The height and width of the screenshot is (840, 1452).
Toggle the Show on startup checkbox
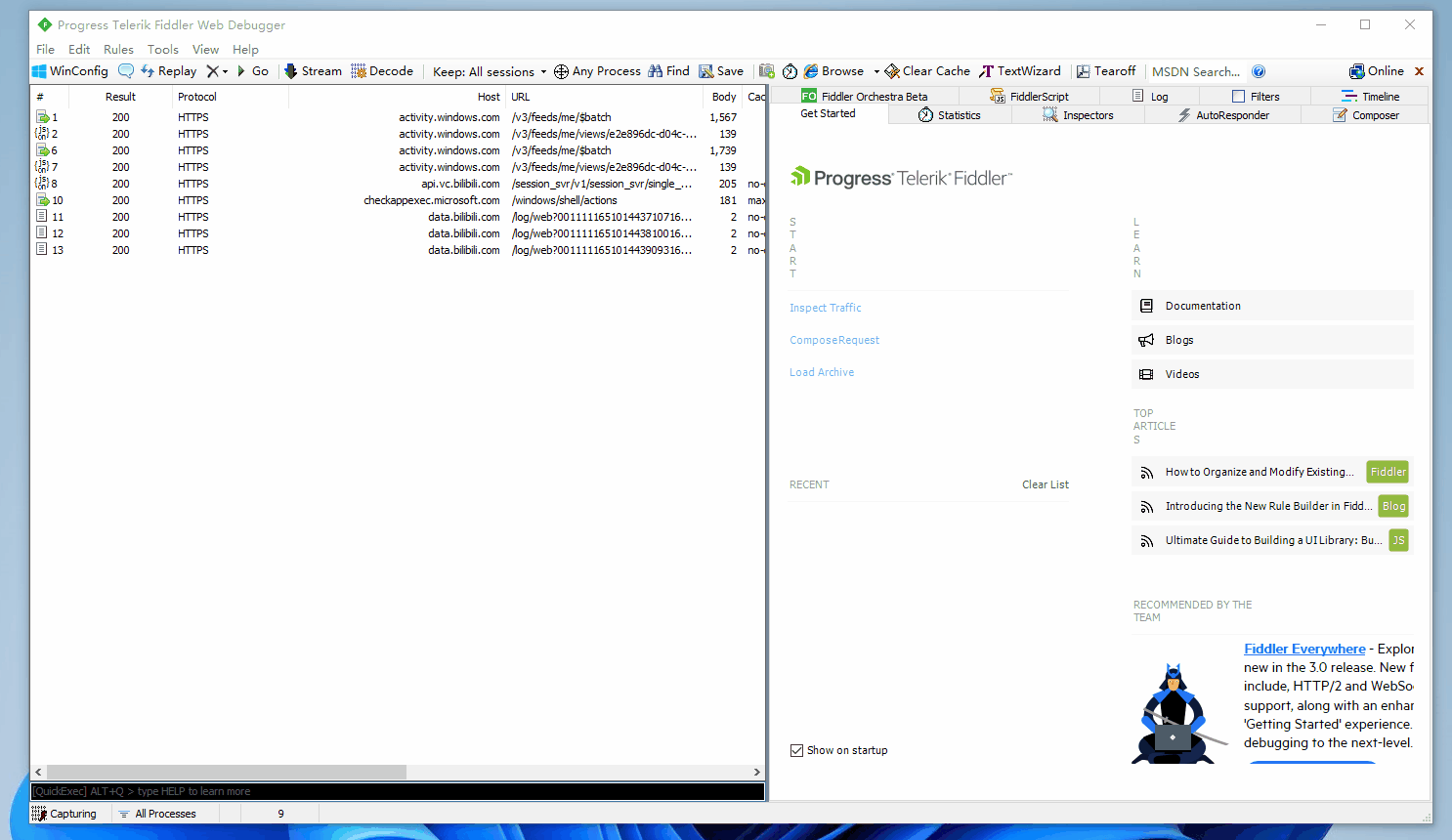point(796,750)
